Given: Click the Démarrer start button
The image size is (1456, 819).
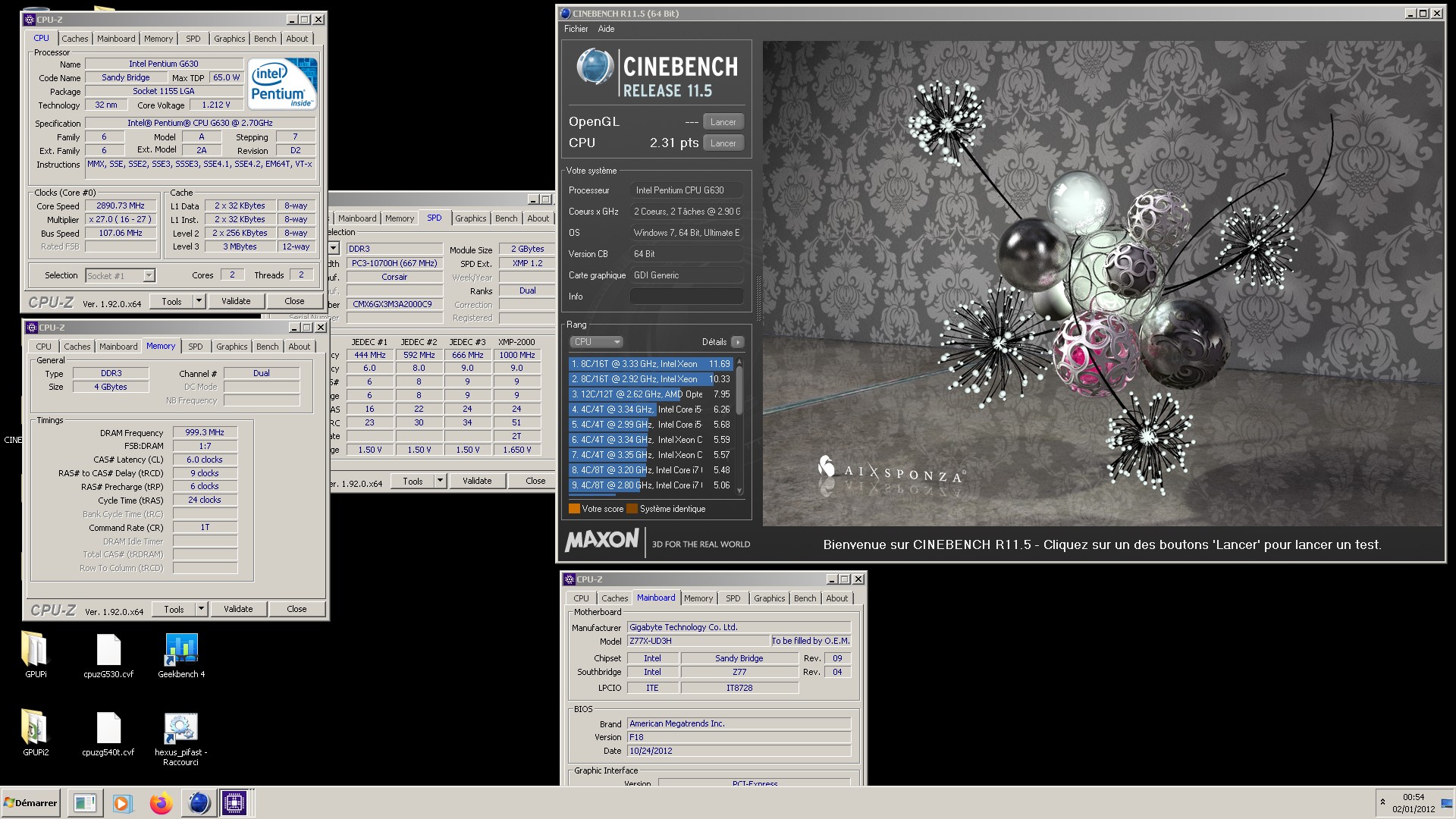Looking at the screenshot, I should [30, 803].
